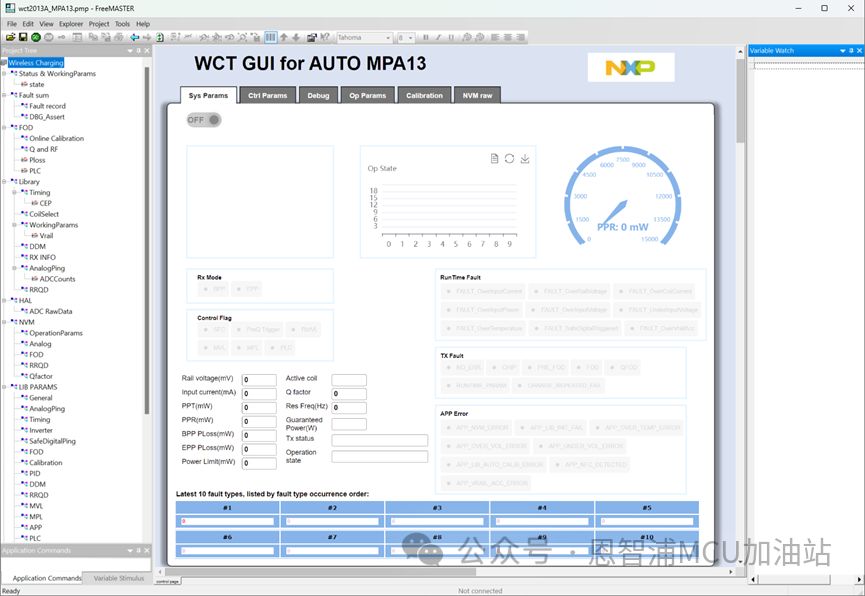This screenshot has width=865, height=596.
Task: Click the Project Tree vertical scrollbar
Action: tap(147, 240)
